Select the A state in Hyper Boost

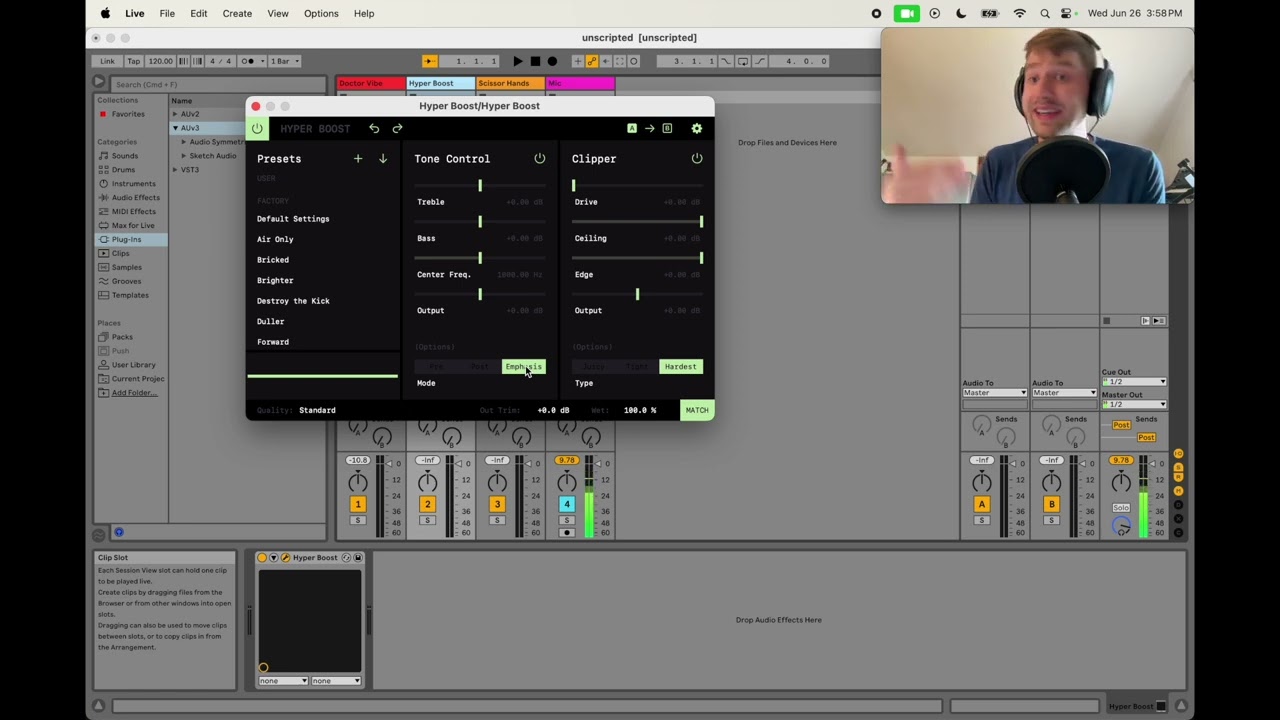(632, 129)
